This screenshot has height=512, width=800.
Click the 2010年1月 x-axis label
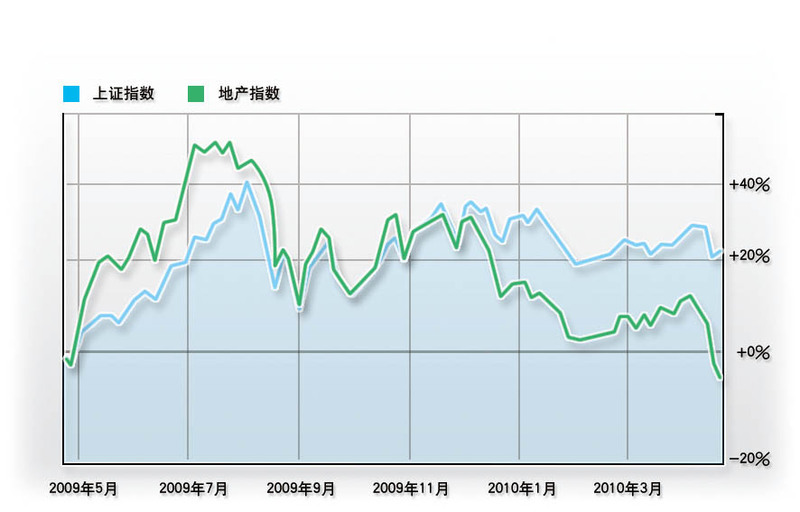(x=522, y=489)
